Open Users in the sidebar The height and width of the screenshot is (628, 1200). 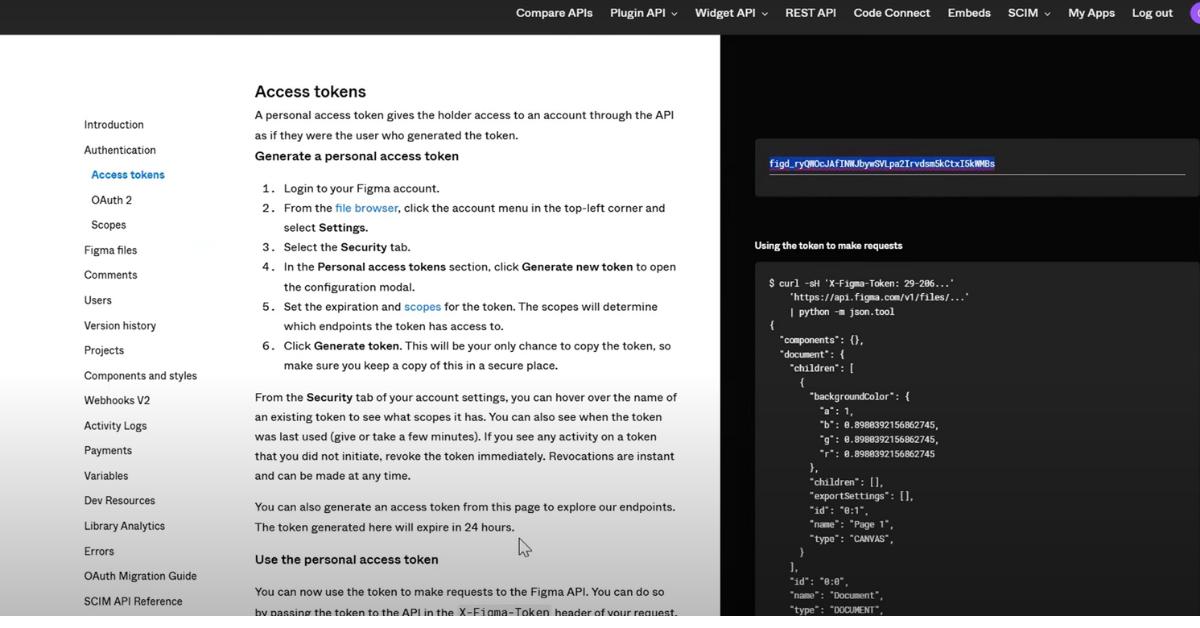point(98,300)
